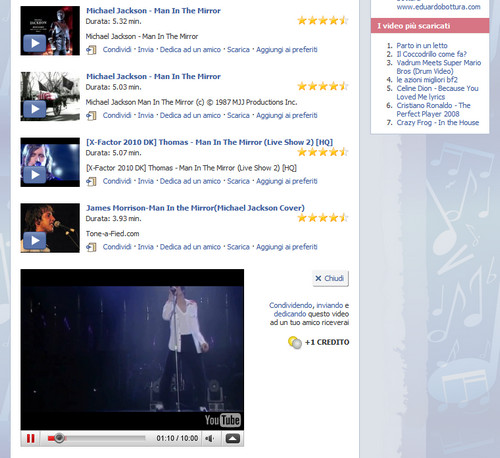The height and width of the screenshot is (458, 500).
Task: Select Scarica for the X-Factor video
Action: point(238,181)
